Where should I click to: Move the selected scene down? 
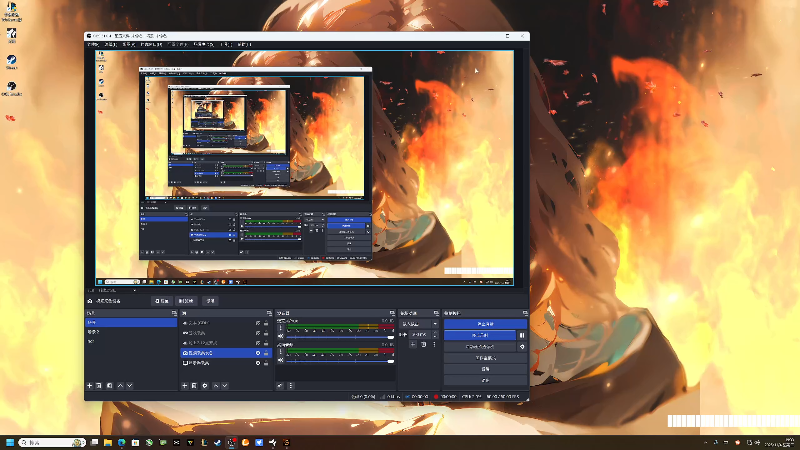point(130,386)
